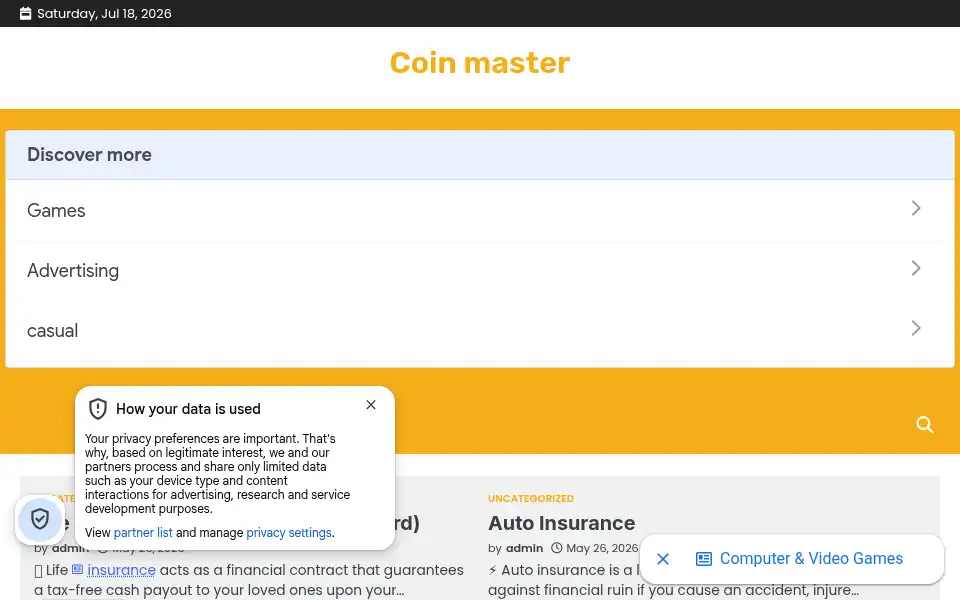The height and width of the screenshot is (600, 960).
Task: Expand the Advertising chevron arrow
Action: tap(916, 268)
